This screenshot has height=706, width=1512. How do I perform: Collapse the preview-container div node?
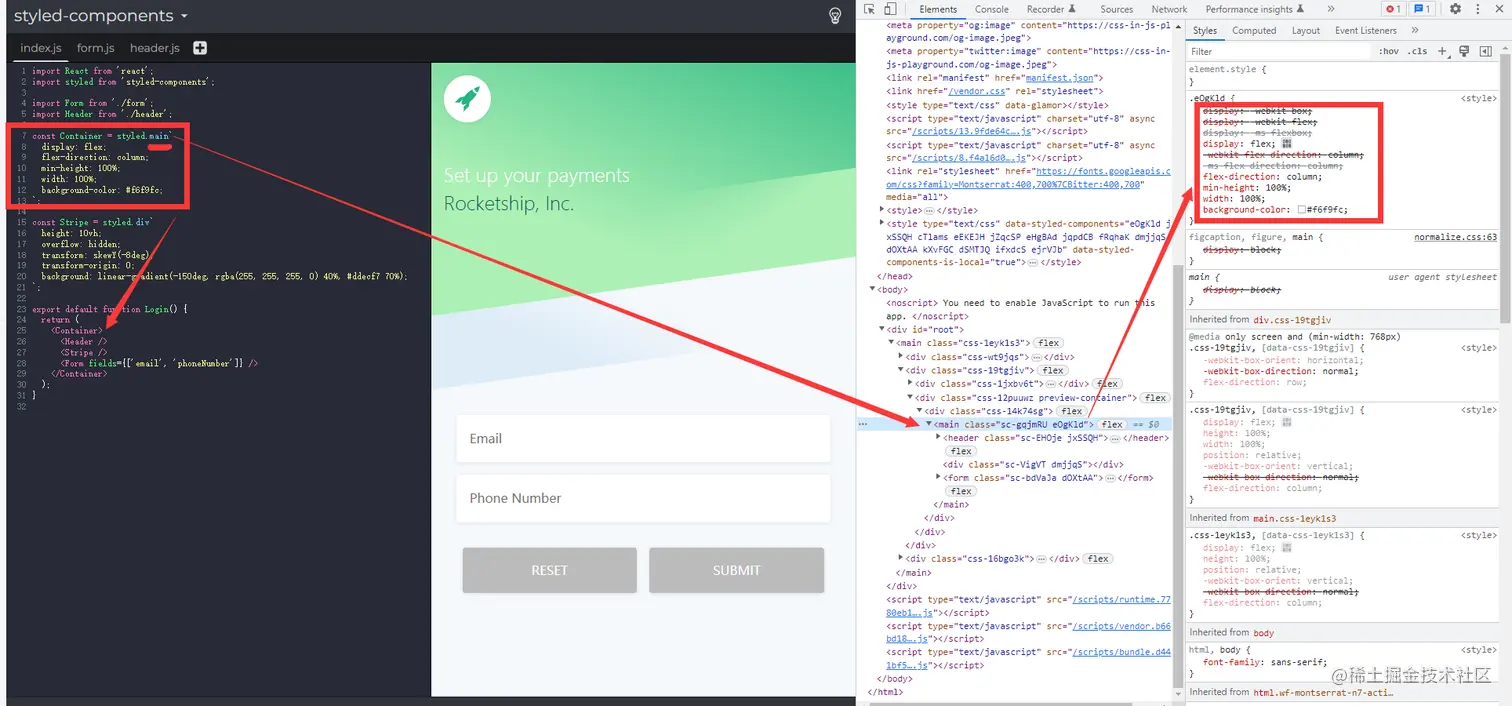click(x=909, y=397)
